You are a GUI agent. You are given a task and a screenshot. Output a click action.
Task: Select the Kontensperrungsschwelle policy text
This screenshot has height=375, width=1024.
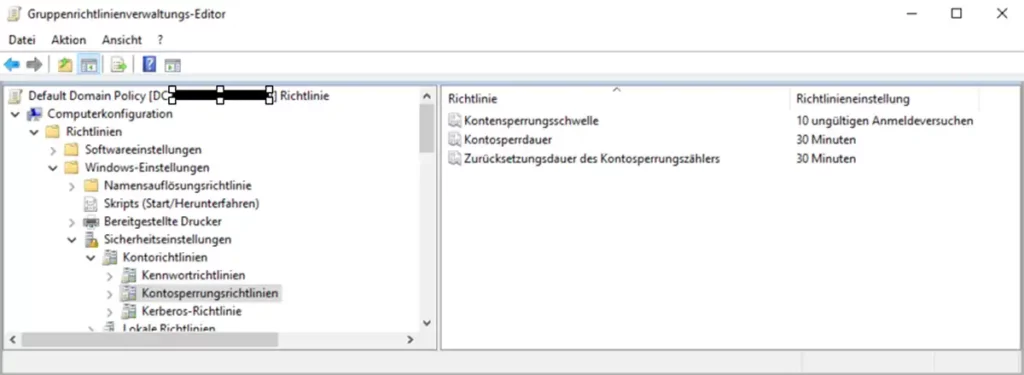[532, 121]
